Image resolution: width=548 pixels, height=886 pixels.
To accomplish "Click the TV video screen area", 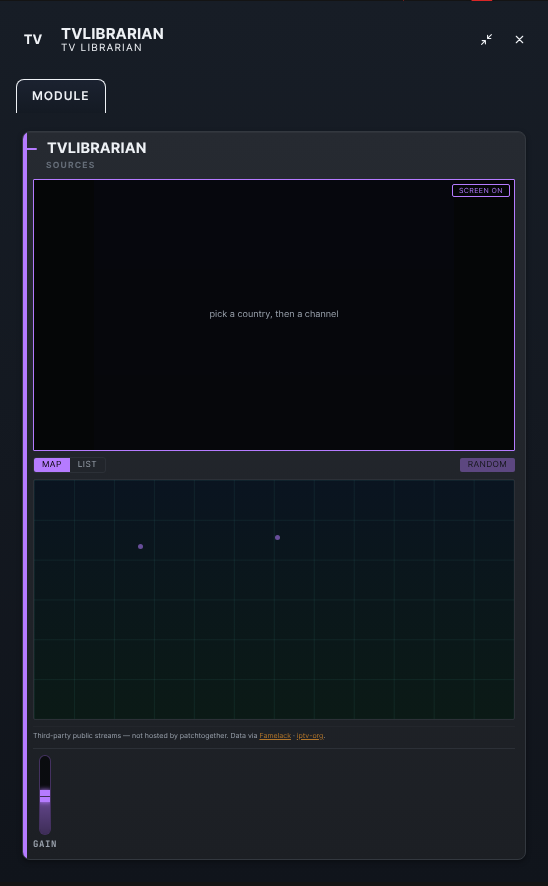I will click(x=274, y=315).
